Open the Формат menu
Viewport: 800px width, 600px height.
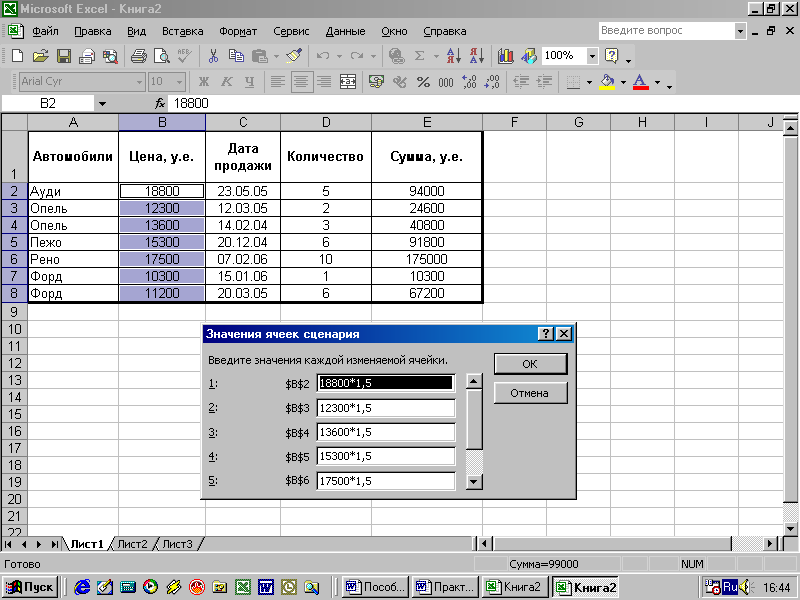pos(238,31)
